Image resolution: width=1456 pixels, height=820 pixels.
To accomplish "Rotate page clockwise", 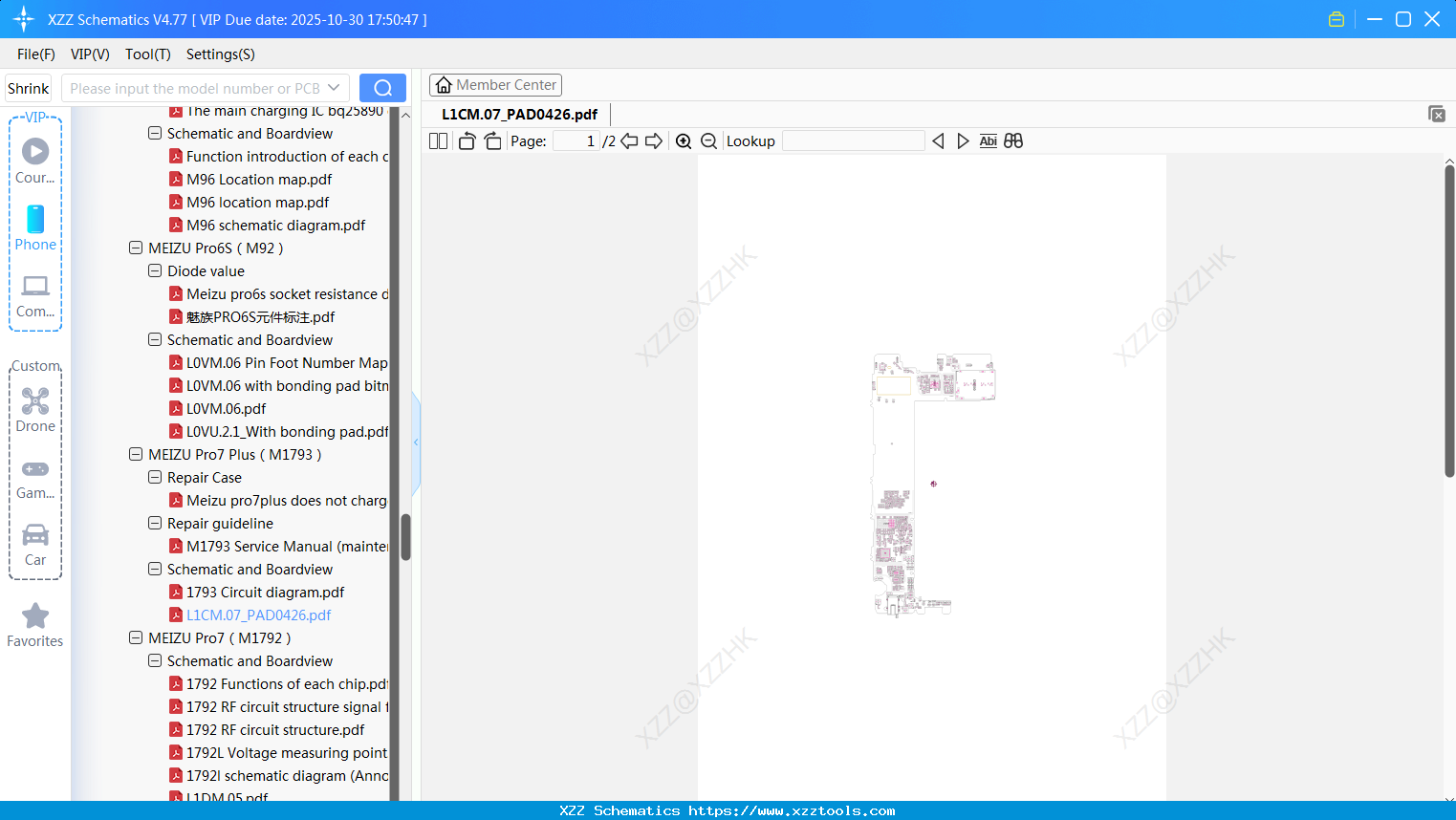I will [492, 140].
